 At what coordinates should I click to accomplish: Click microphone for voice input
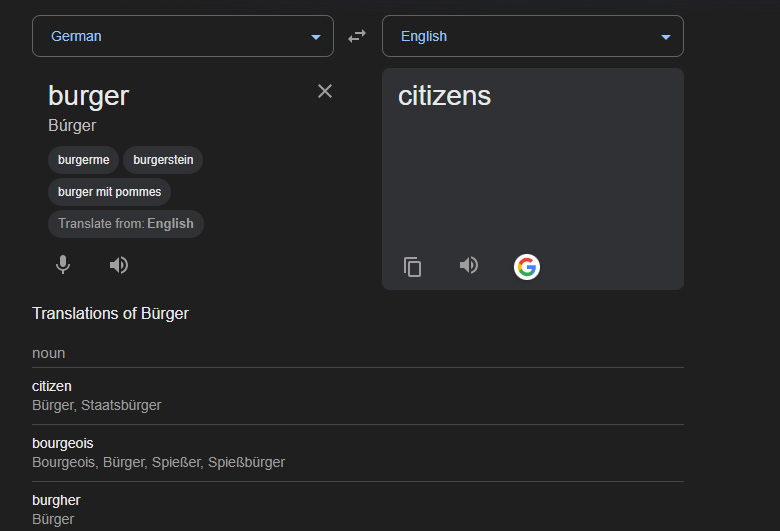point(63,265)
